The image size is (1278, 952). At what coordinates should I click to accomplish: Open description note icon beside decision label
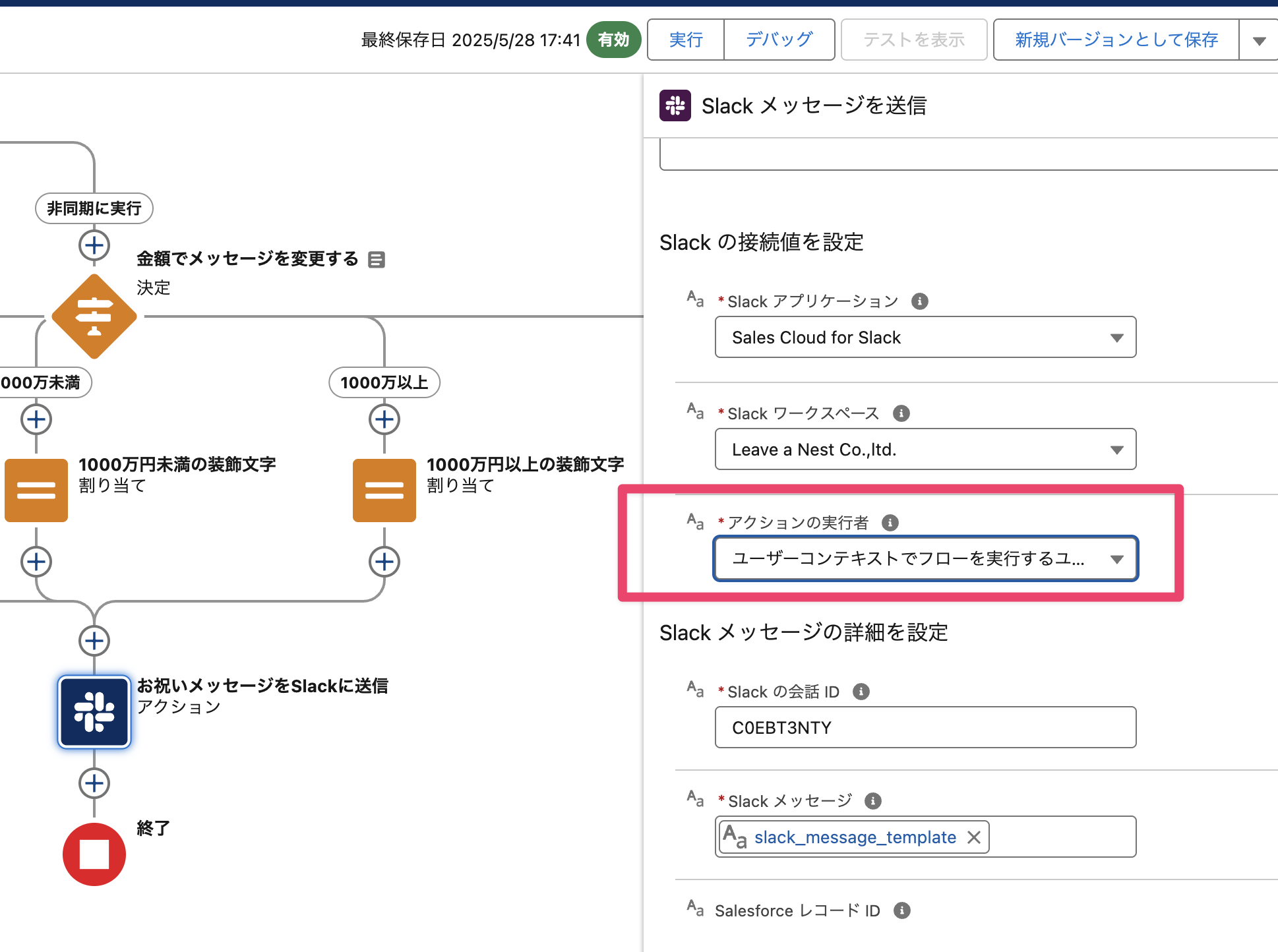tap(377, 260)
